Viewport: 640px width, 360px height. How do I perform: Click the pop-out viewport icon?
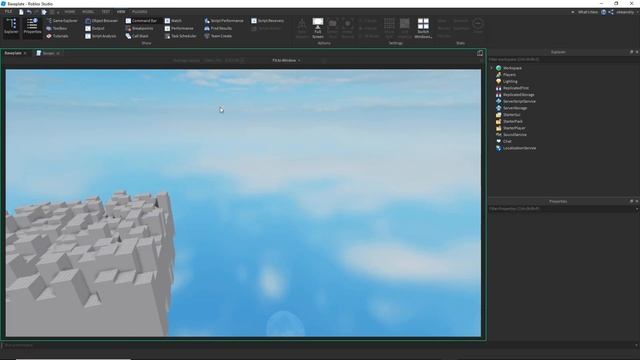(480, 53)
